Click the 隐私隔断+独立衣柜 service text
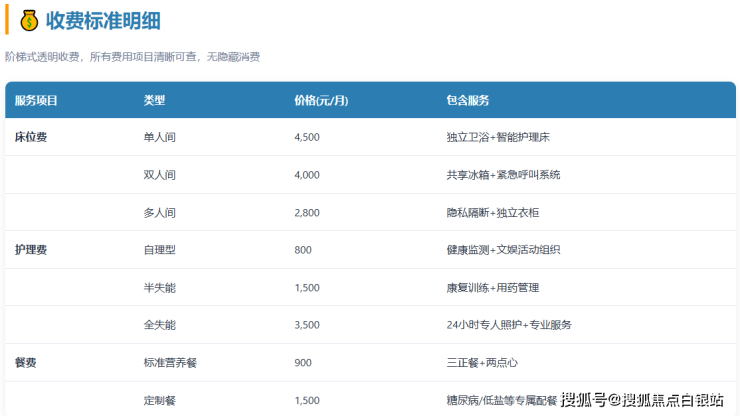 coord(492,212)
